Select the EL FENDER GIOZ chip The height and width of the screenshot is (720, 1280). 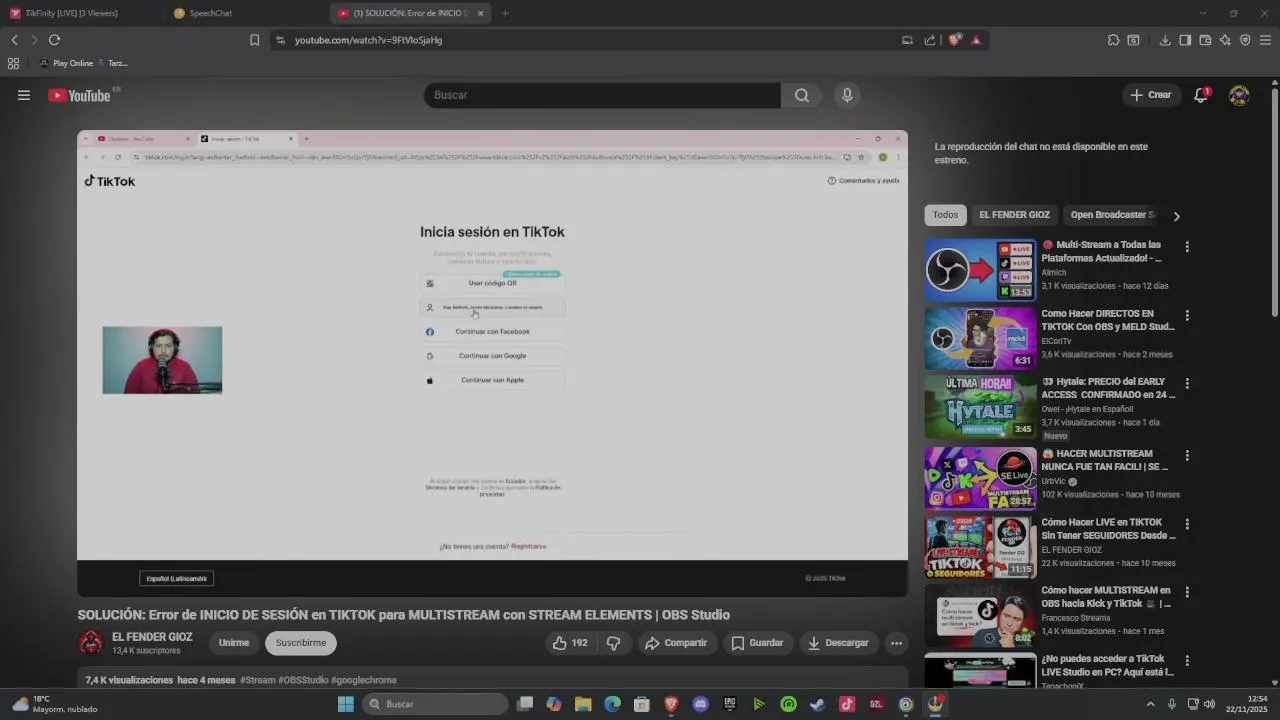[x=1014, y=215]
